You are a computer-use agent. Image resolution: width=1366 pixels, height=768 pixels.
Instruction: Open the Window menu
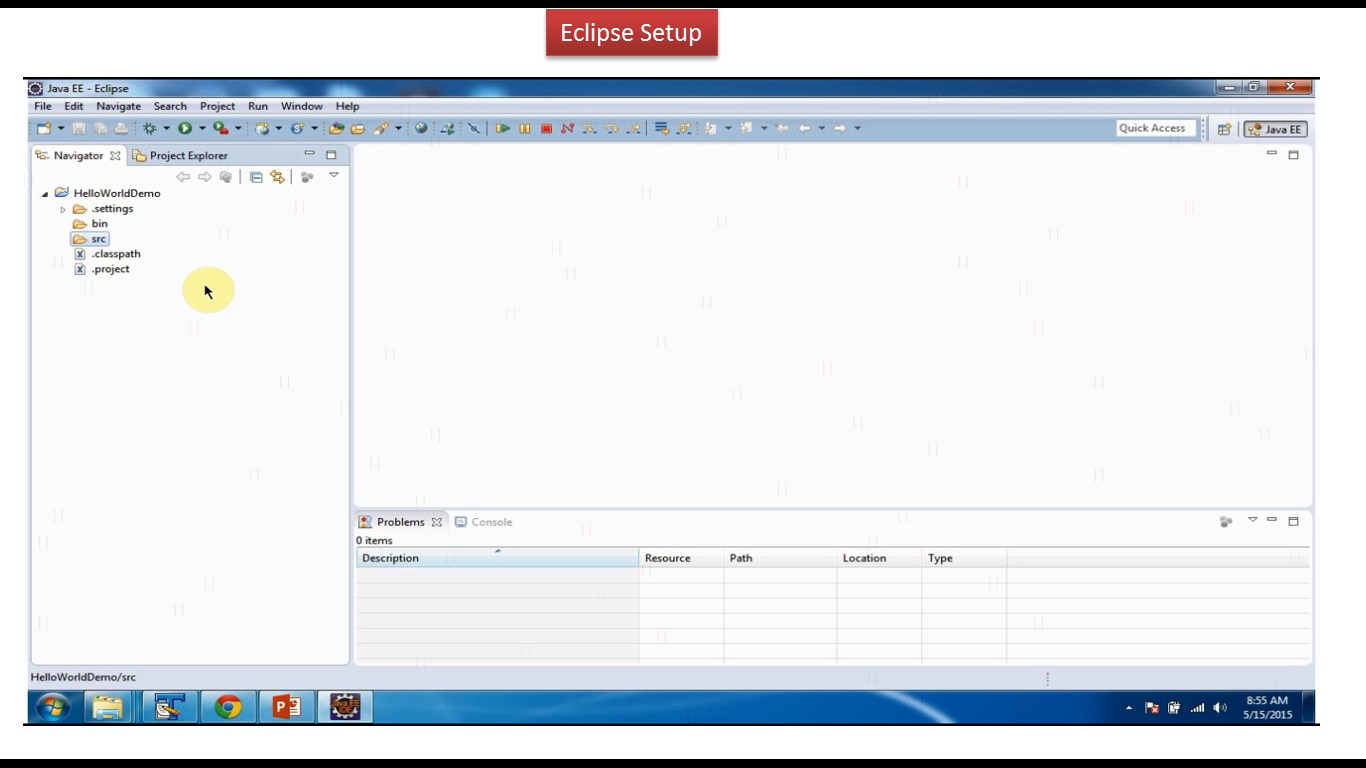(301, 106)
